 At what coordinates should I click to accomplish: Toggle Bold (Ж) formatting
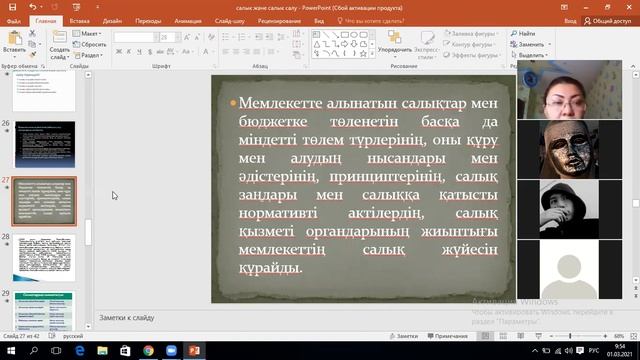(118, 51)
